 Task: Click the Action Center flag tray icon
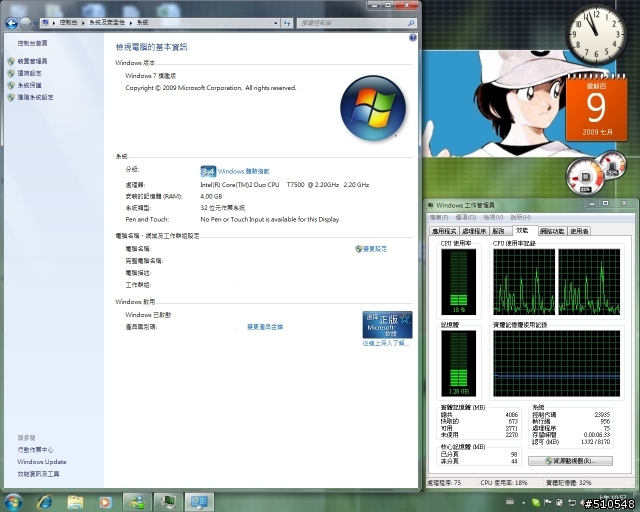click(x=547, y=502)
